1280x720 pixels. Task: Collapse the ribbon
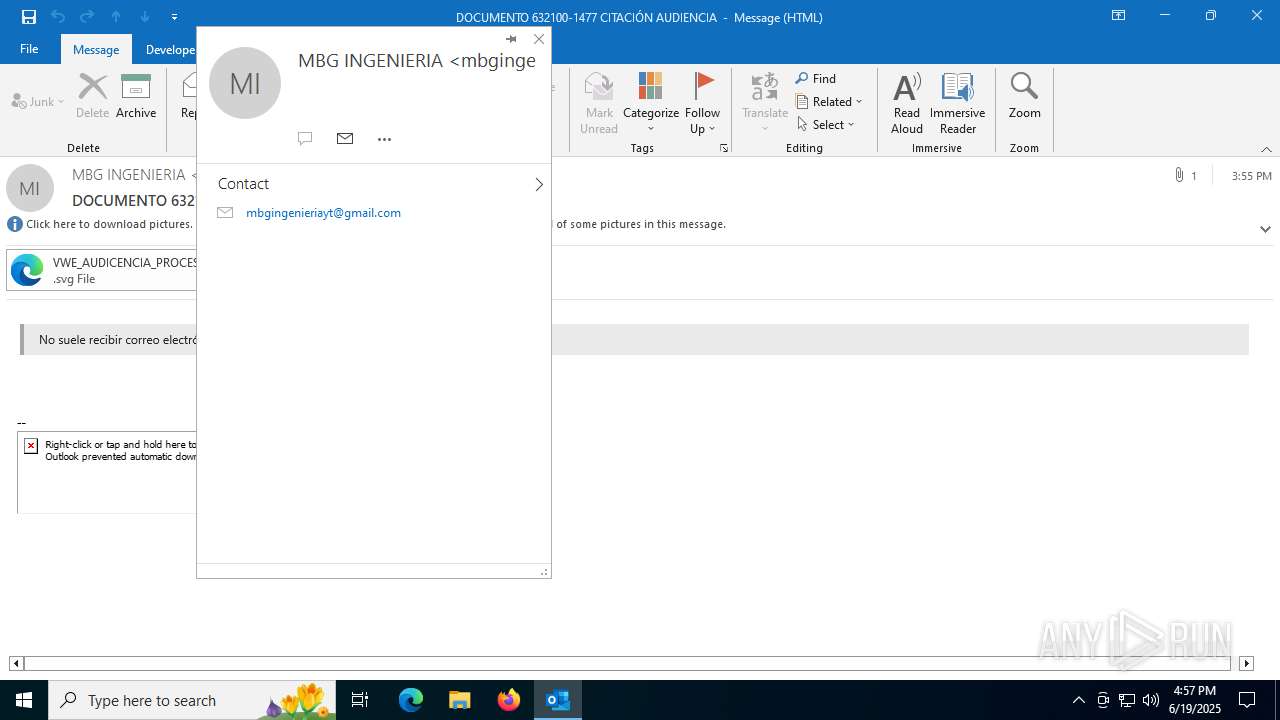pos(1266,149)
